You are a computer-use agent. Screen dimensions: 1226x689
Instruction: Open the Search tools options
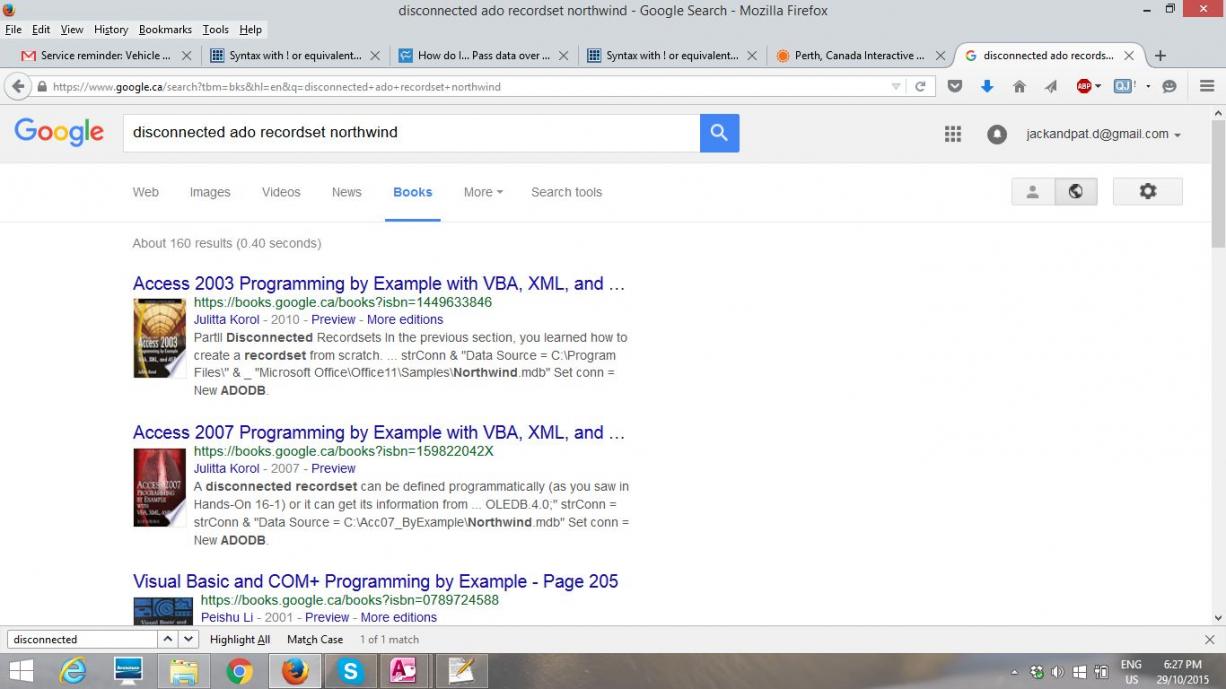[x=567, y=192]
